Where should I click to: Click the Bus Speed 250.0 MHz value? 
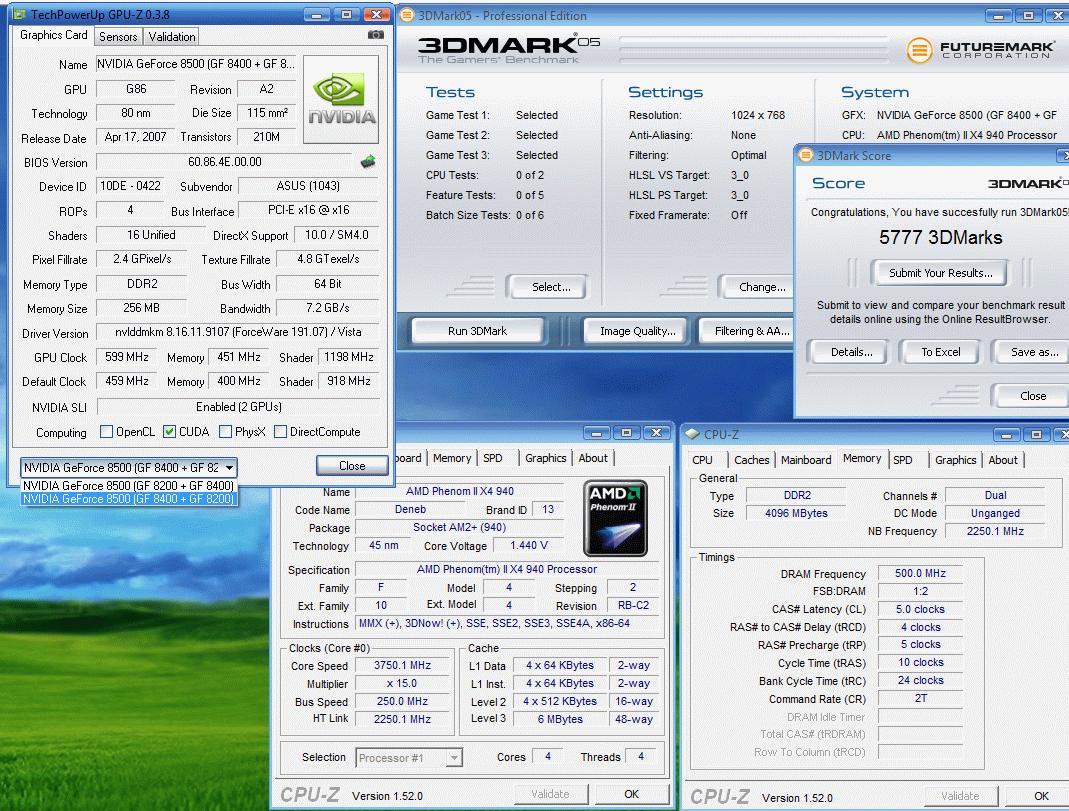(x=402, y=701)
